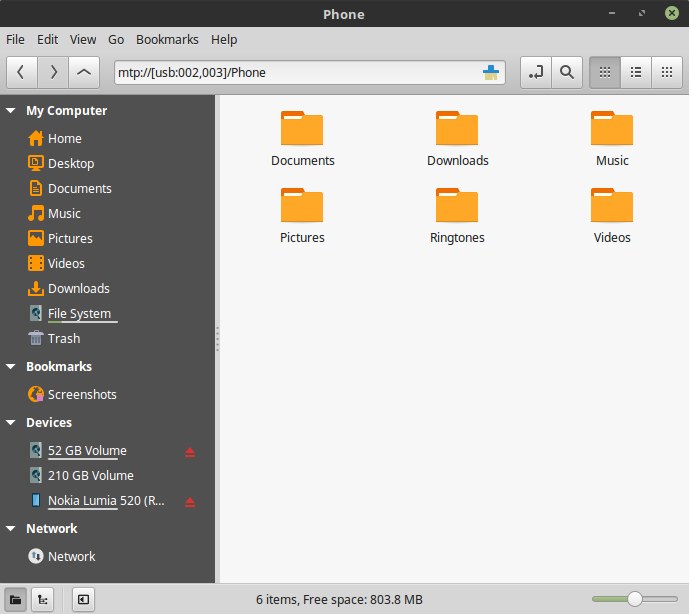689x614 pixels.
Task: Navigate up to the parent folder
Action: [x=85, y=72]
